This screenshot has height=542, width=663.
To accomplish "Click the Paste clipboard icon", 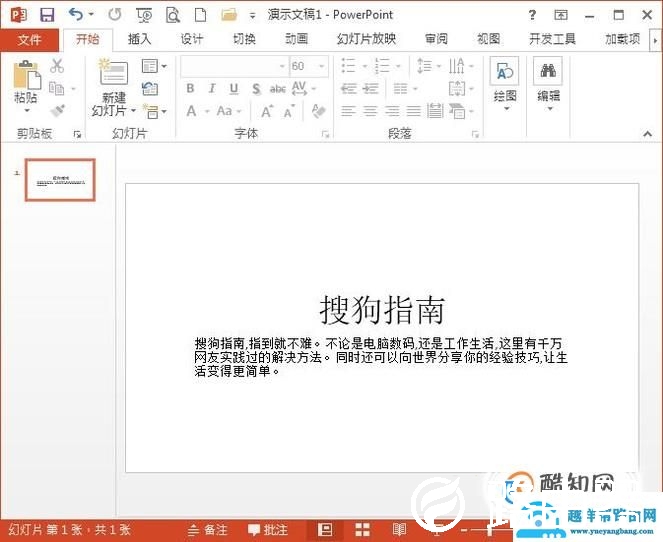I will pos(26,76).
